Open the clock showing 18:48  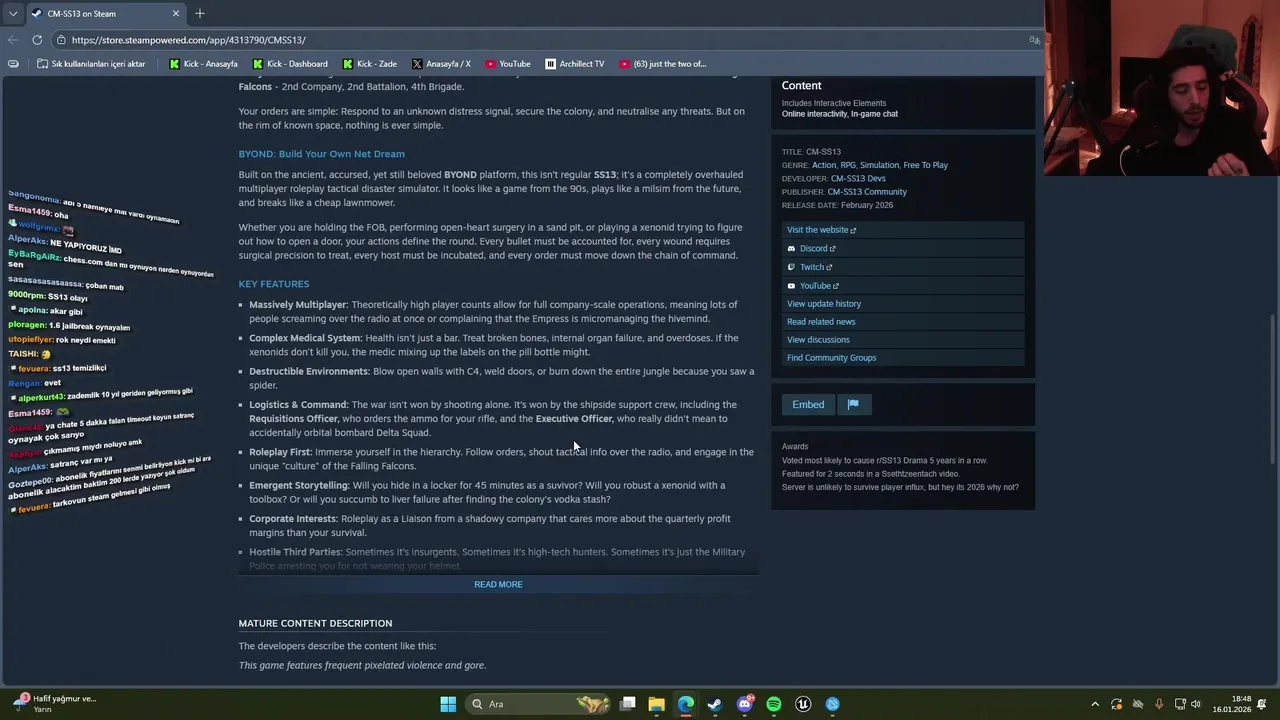coord(1232,704)
